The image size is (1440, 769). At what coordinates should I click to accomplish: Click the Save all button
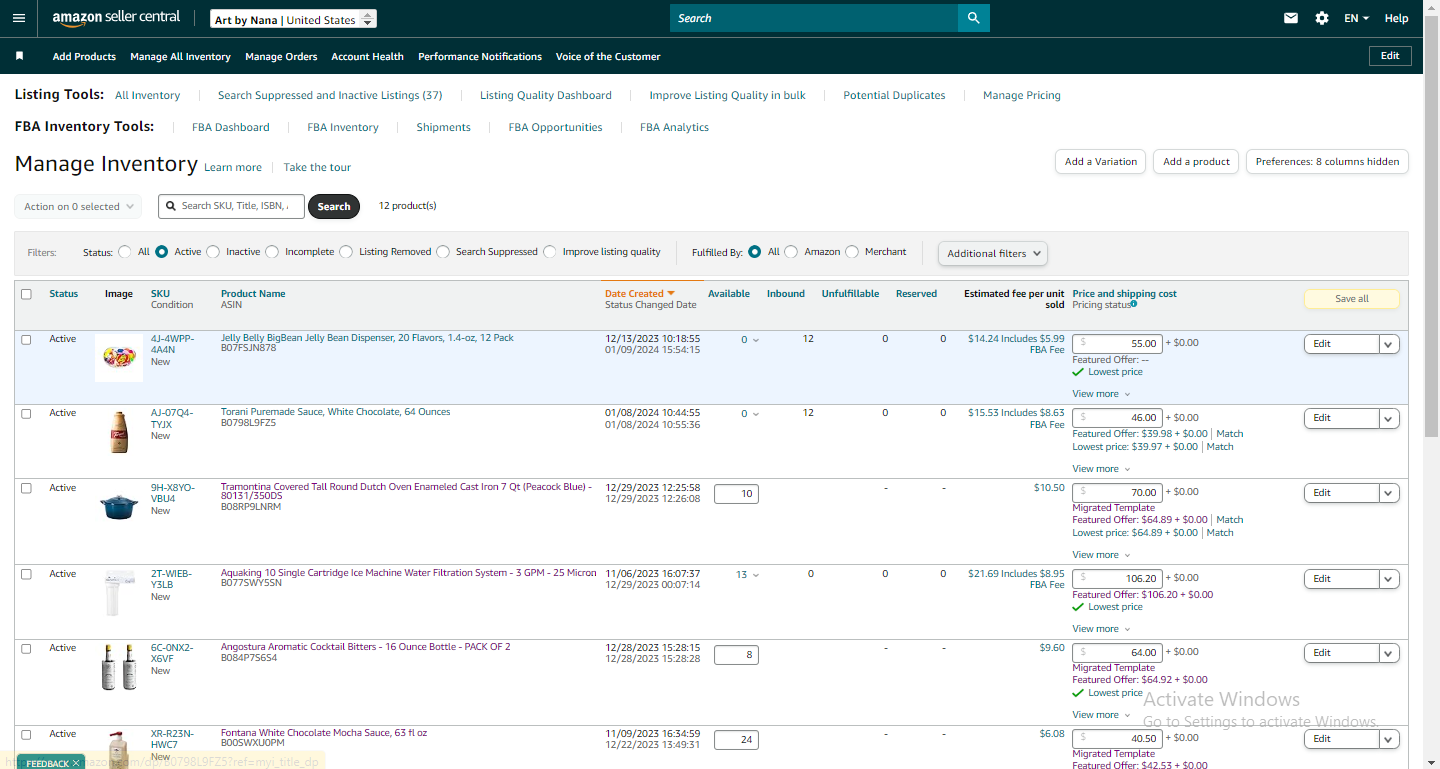pyautogui.click(x=1352, y=299)
